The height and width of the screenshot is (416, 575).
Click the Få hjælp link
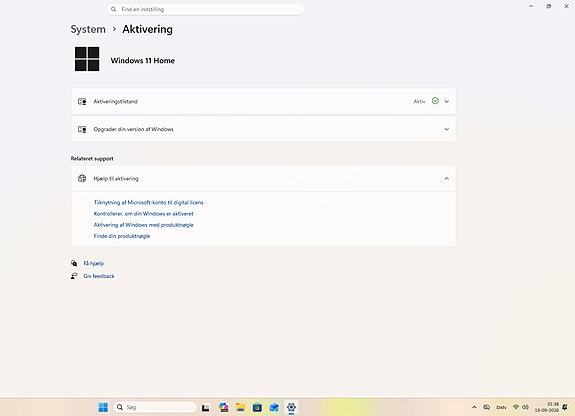point(94,263)
